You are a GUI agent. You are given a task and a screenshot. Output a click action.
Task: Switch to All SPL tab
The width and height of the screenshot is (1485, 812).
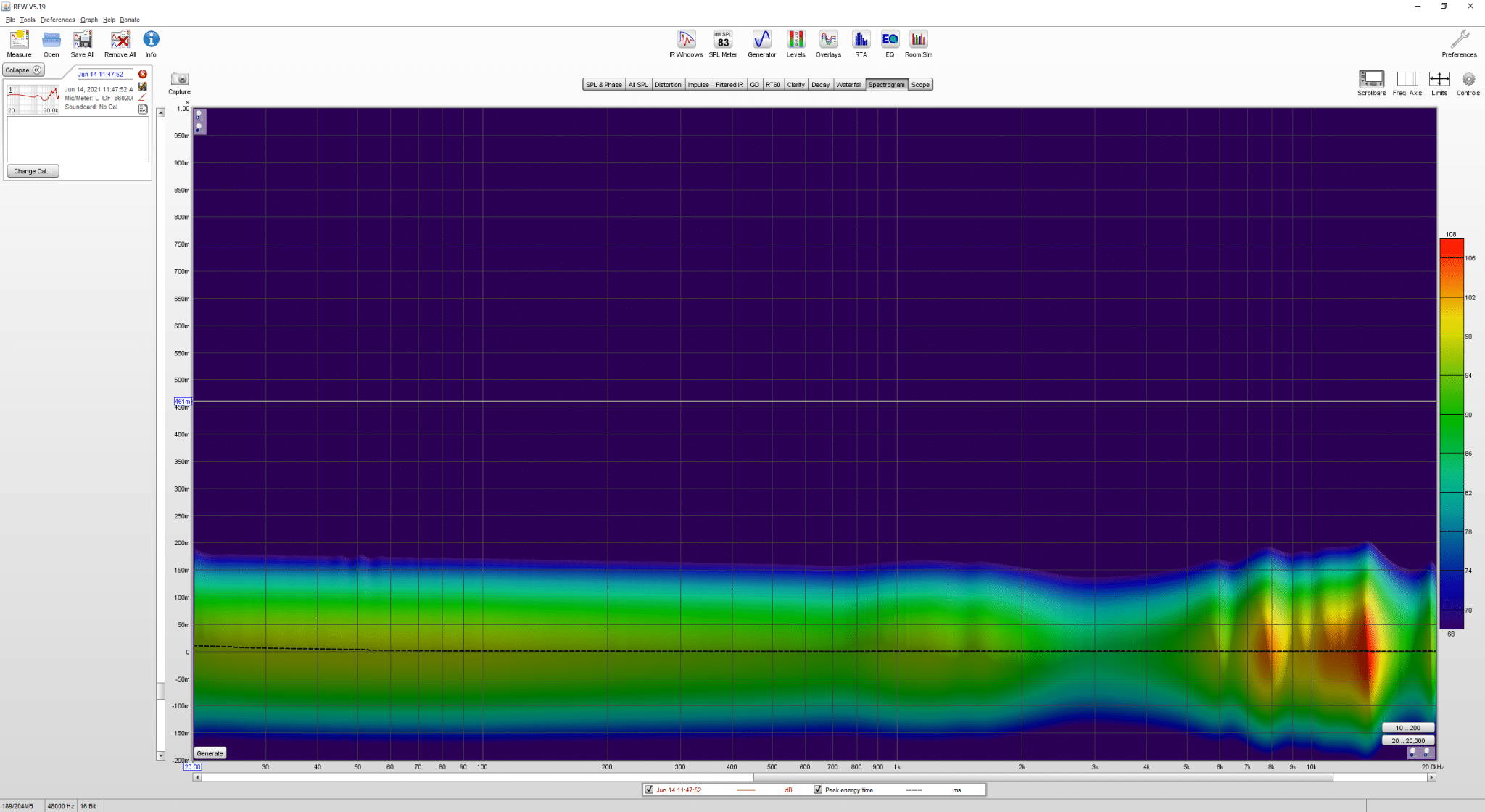tap(638, 85)
